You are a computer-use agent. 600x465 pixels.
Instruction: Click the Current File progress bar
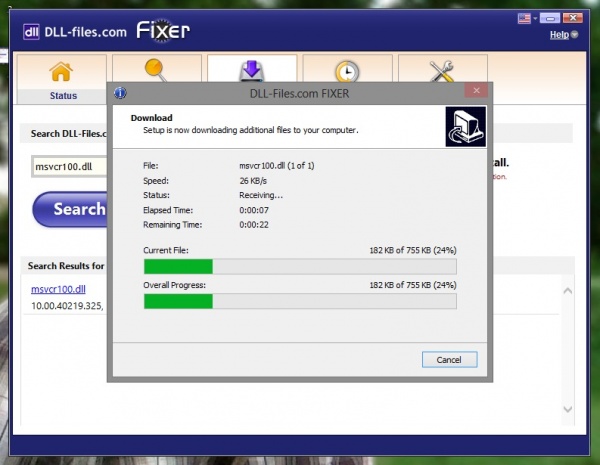[300, 266]
